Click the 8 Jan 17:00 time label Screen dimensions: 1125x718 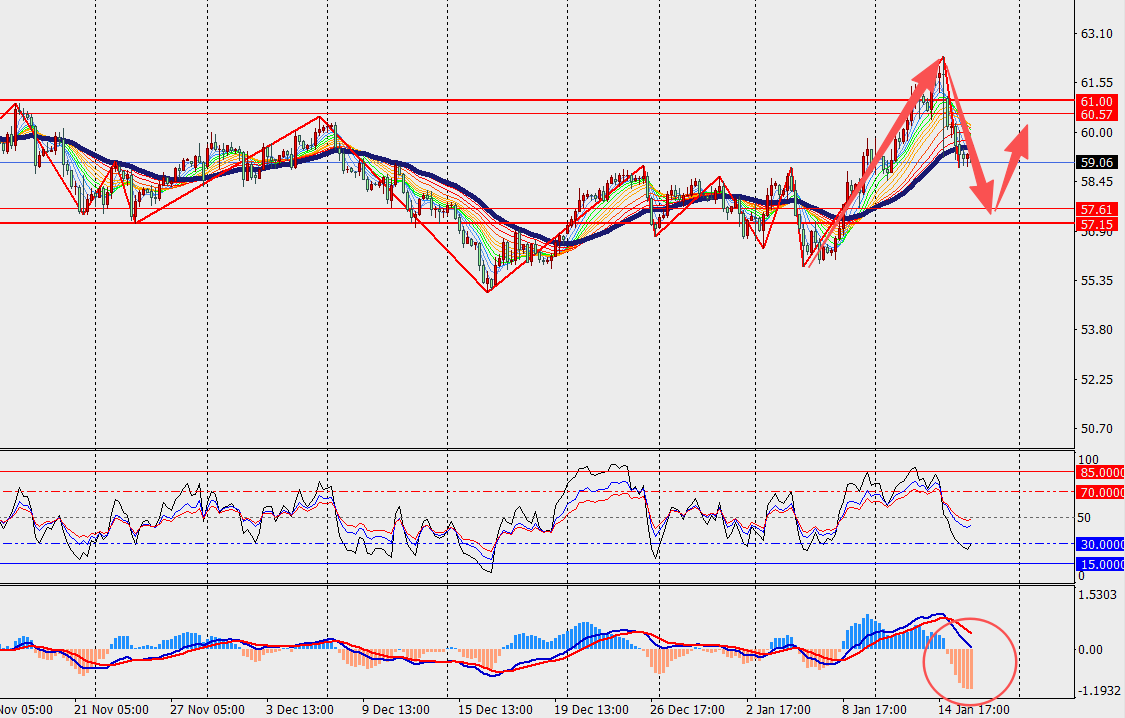pyautogui.click(x=876, y=710)
